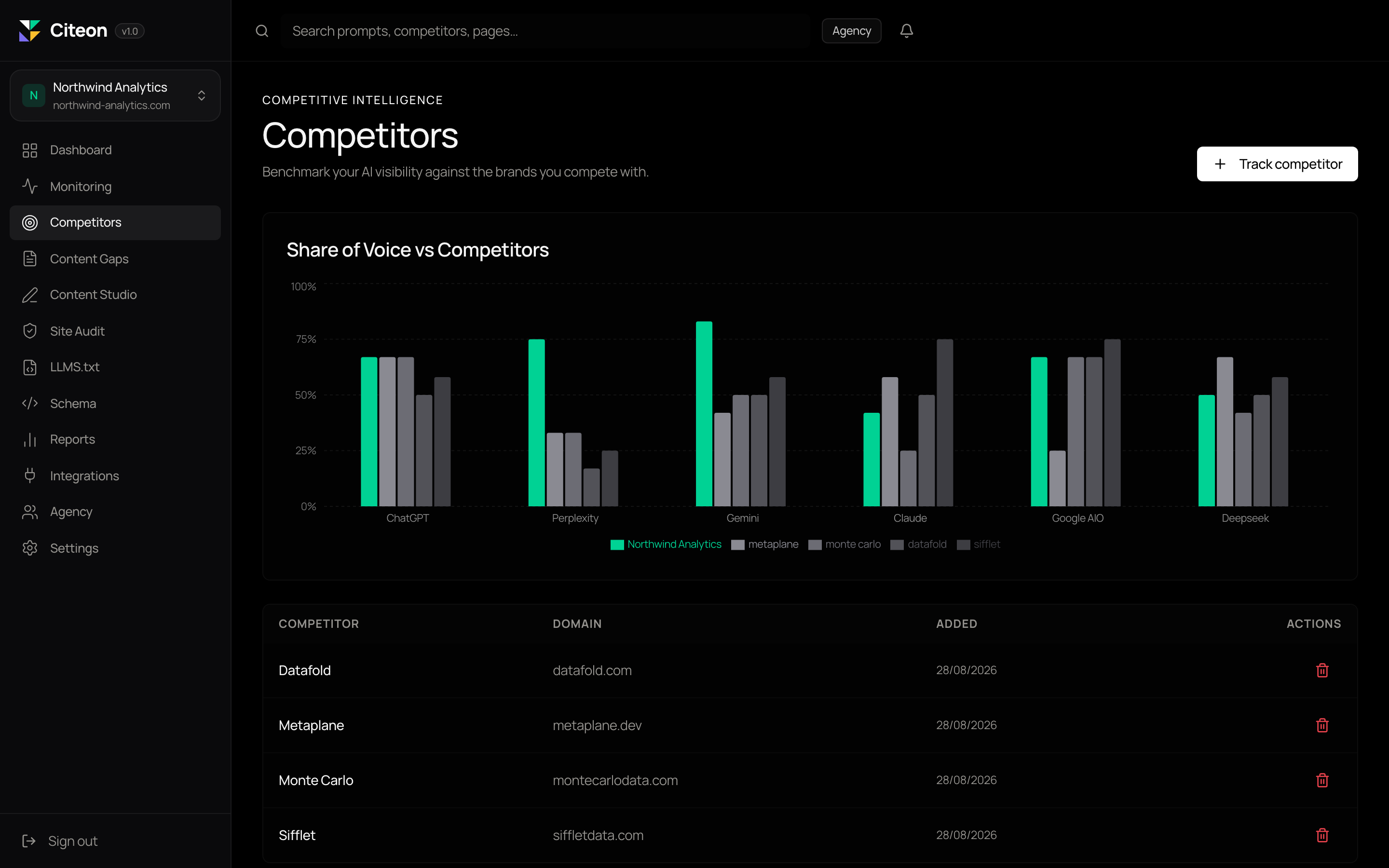The width and height of the screenshot is (1389, 868).
Task: Delete the Sifflet competitor row
Action: click(1322, 835)
